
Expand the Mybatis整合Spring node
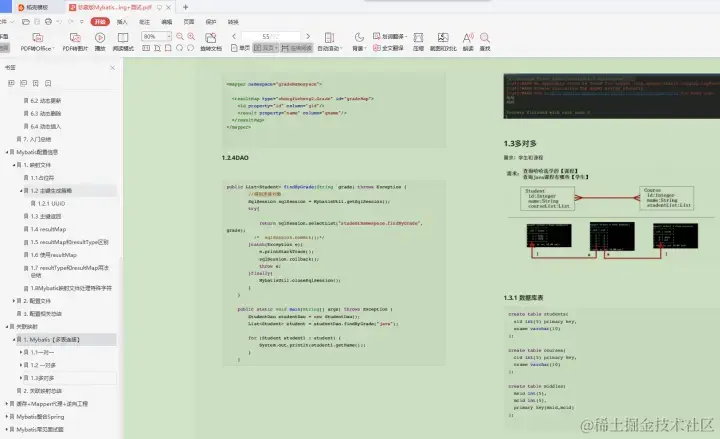7,416
